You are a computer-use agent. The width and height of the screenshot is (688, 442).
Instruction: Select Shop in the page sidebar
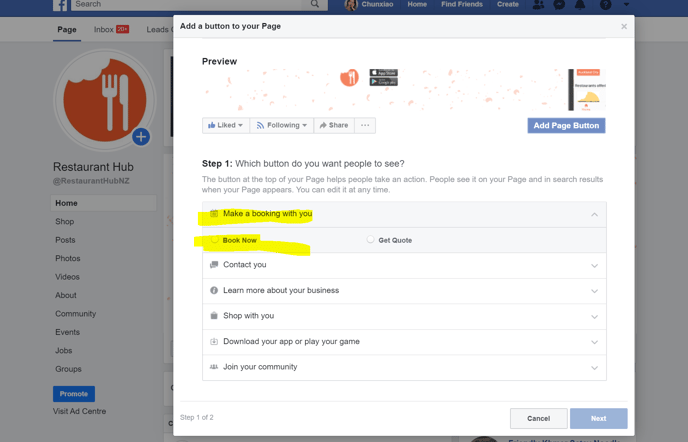(64, 222)
